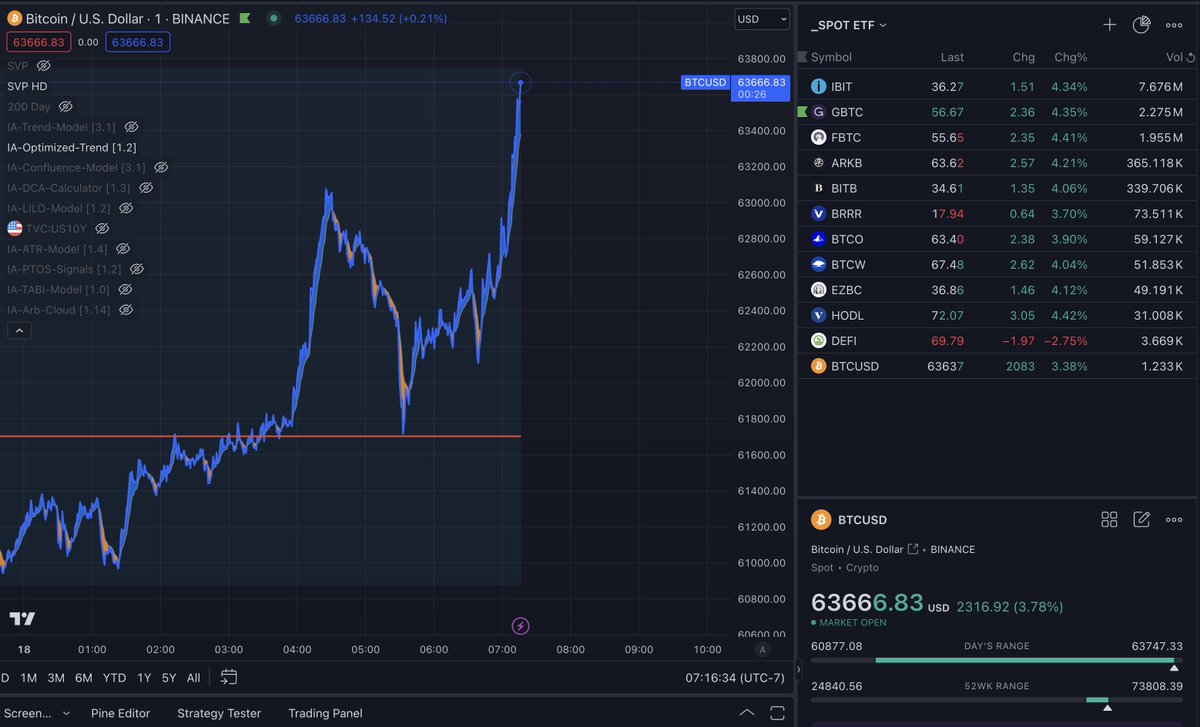Select 3M time range
This screenshot has width=1200, height=727.
[56, 677]
